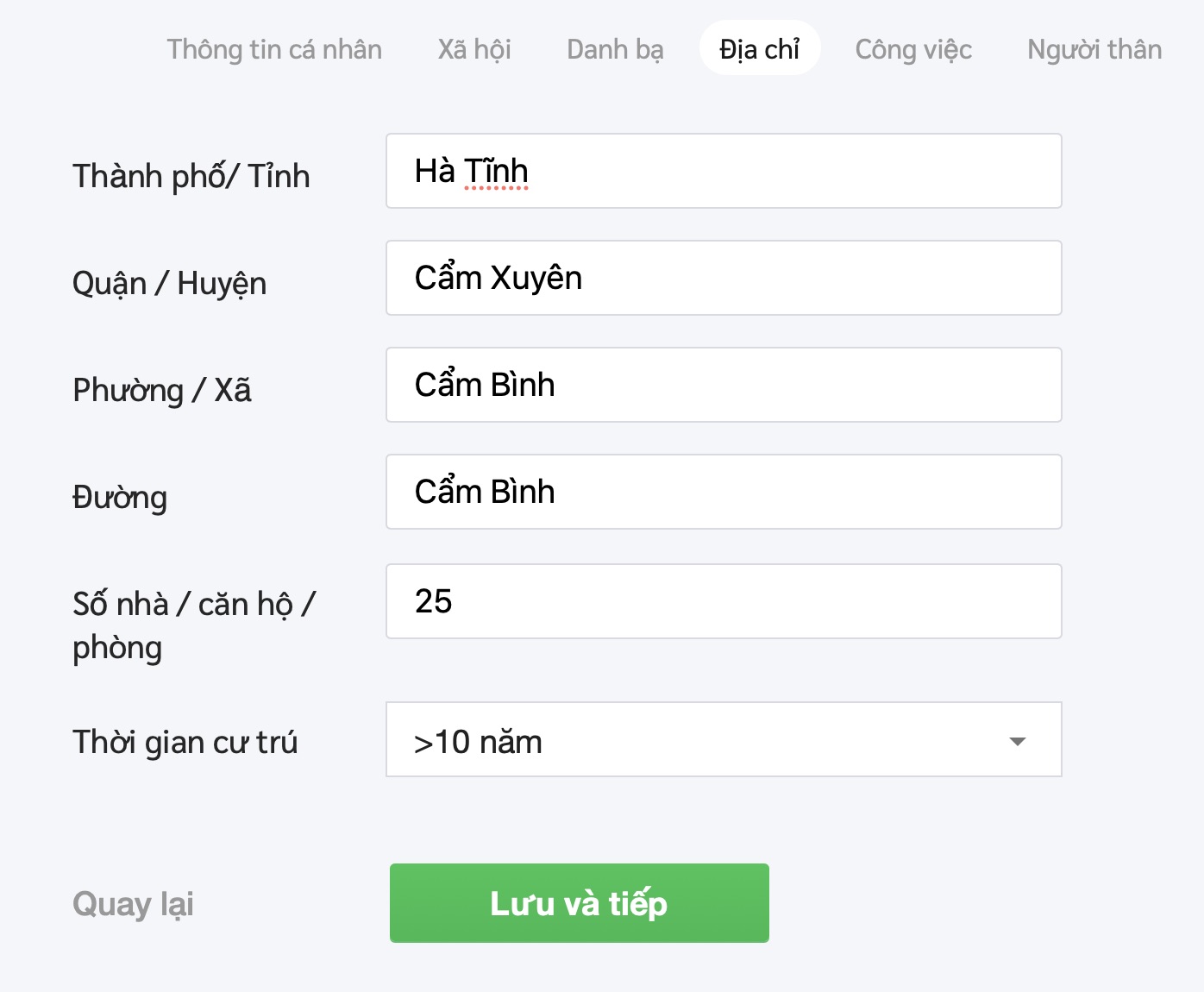Click the Quận / Huyện label
1204x992 pixels.
[169, 283]
